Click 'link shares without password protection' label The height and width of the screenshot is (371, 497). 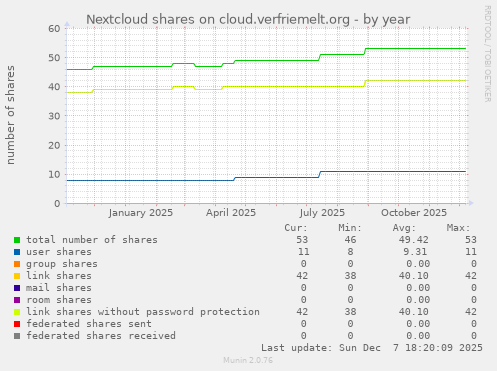click(x=143, y=312)
